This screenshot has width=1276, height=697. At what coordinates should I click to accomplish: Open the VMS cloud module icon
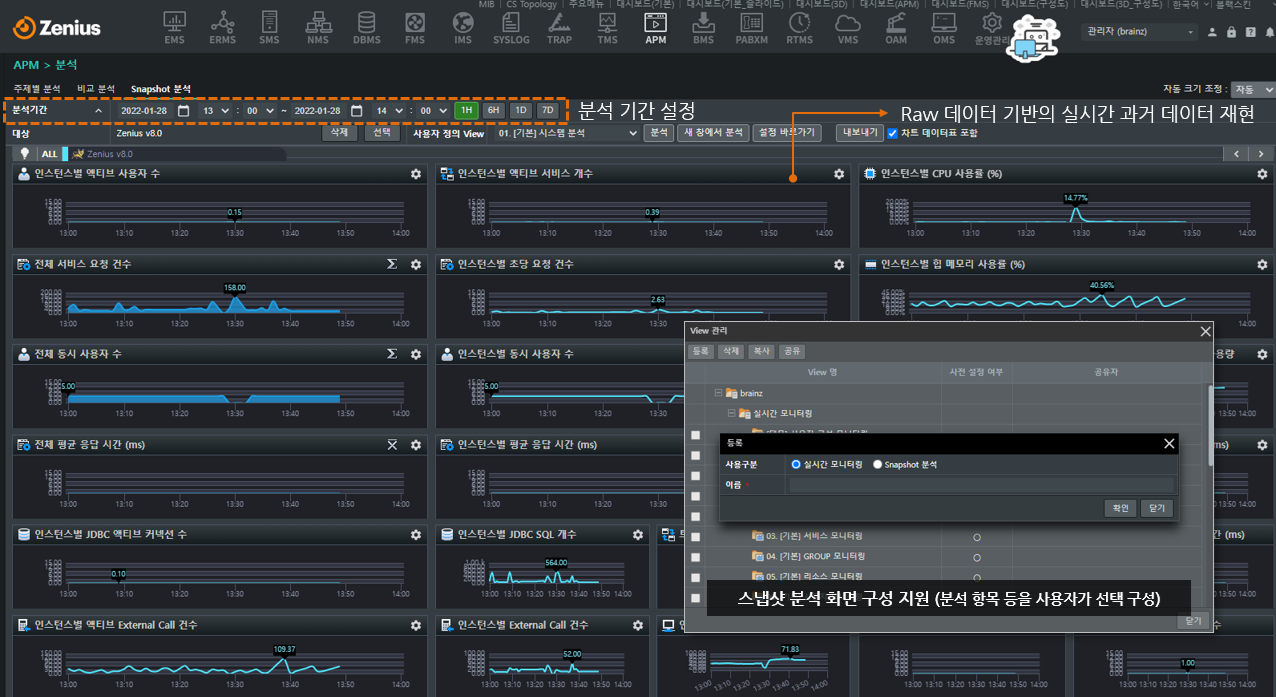click(848, 27)
